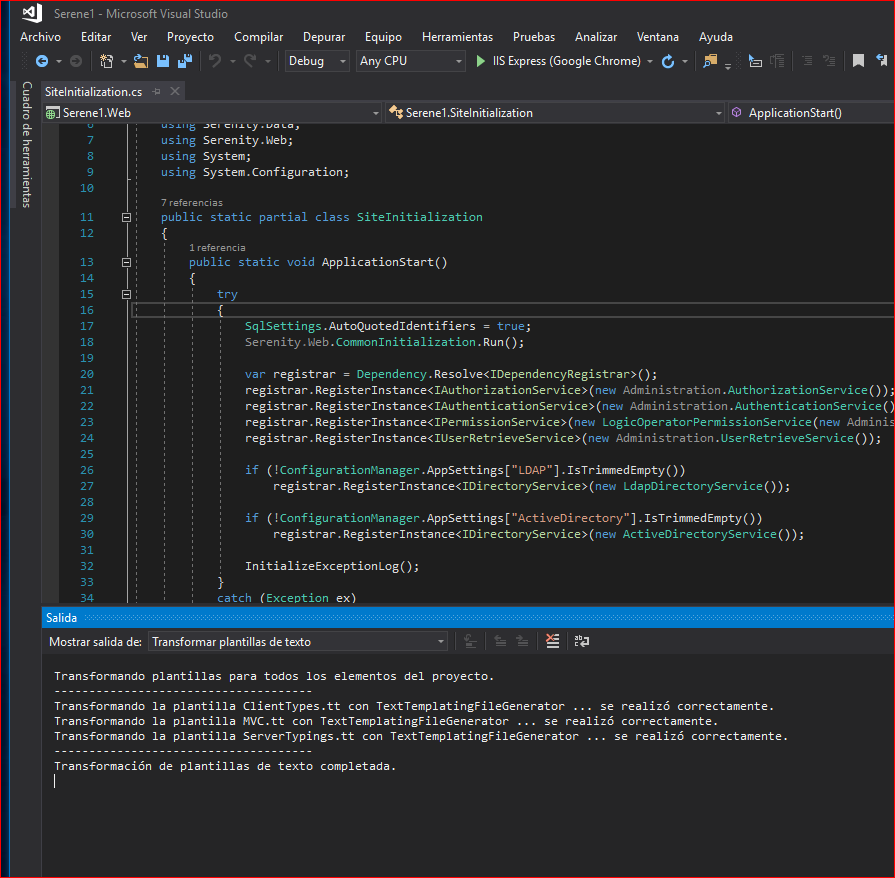This screenshot has width=895, height=878.
Task: Open the Debug configuration dropdown
Action: click(x=317, y=61)
